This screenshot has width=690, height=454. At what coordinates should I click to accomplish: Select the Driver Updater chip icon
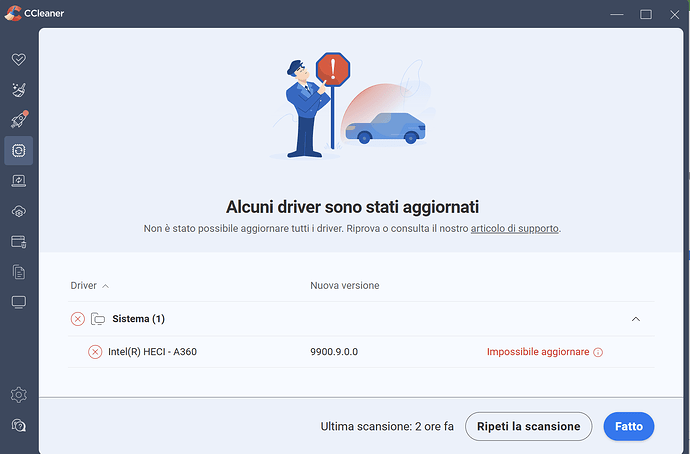[x=18, y=150]
